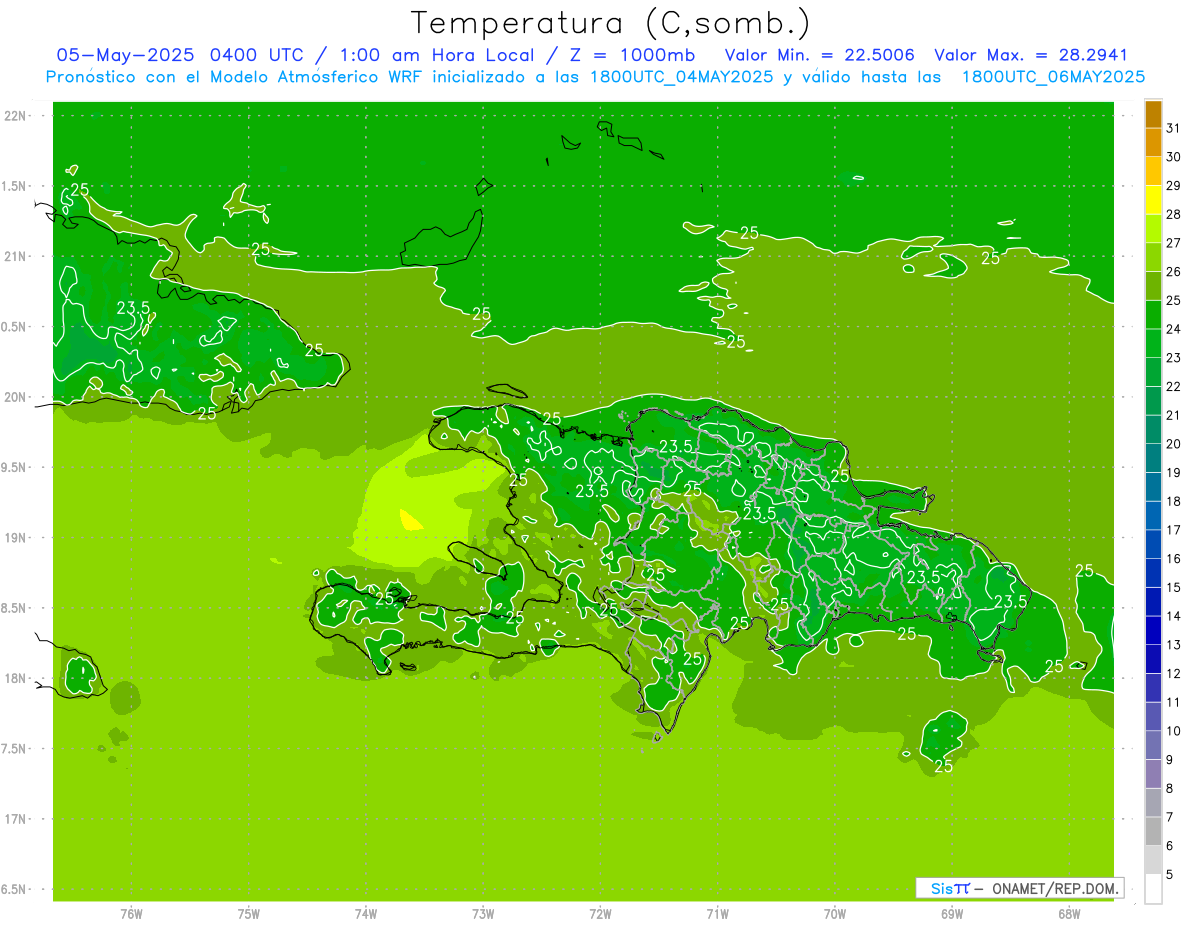Click the 'Valor Min. = 22.5006' text
Screen dimensions: 1200x927
coord(819,55)
